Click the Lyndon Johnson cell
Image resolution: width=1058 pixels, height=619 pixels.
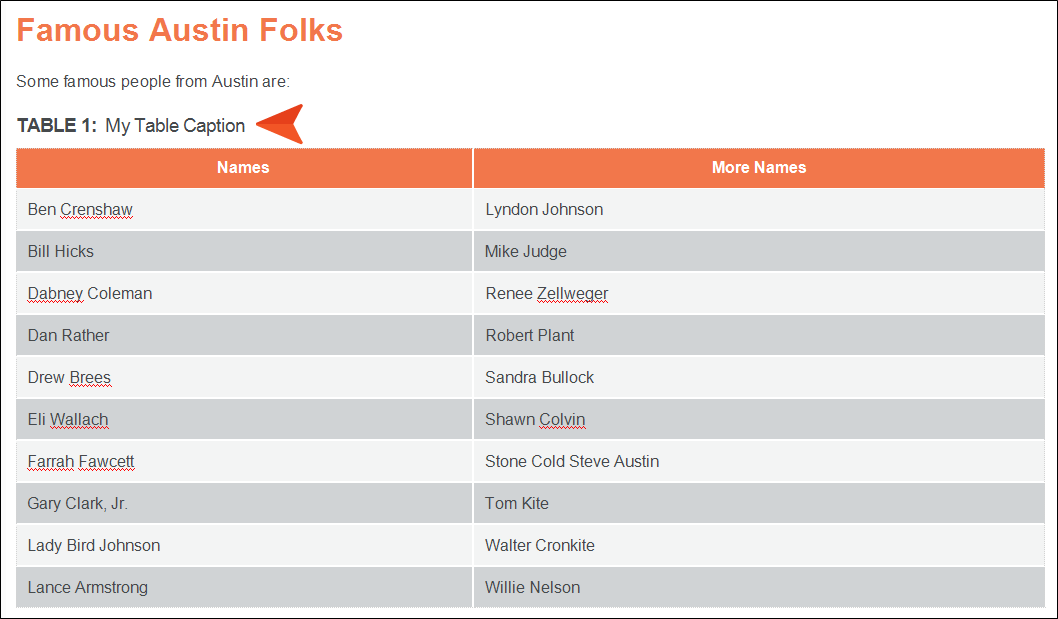coord(759,209)
